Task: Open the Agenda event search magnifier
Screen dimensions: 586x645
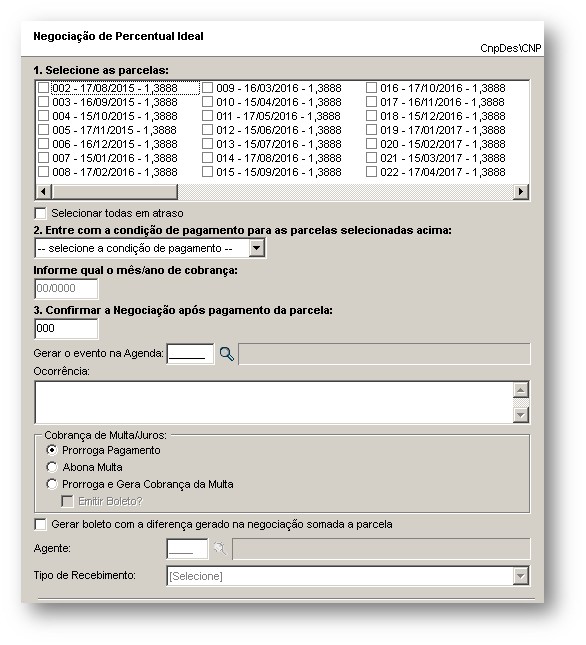Action: pos(226,354)
